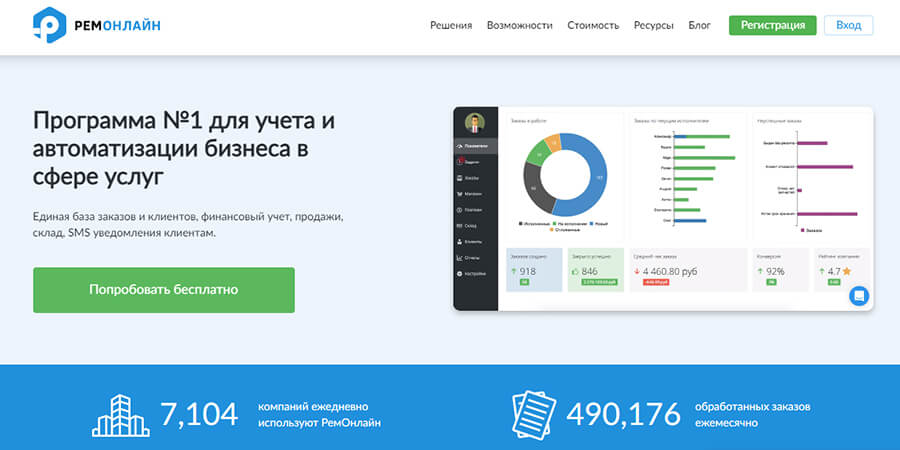
Task: Click the Вход login button
Action: (848, 25)
